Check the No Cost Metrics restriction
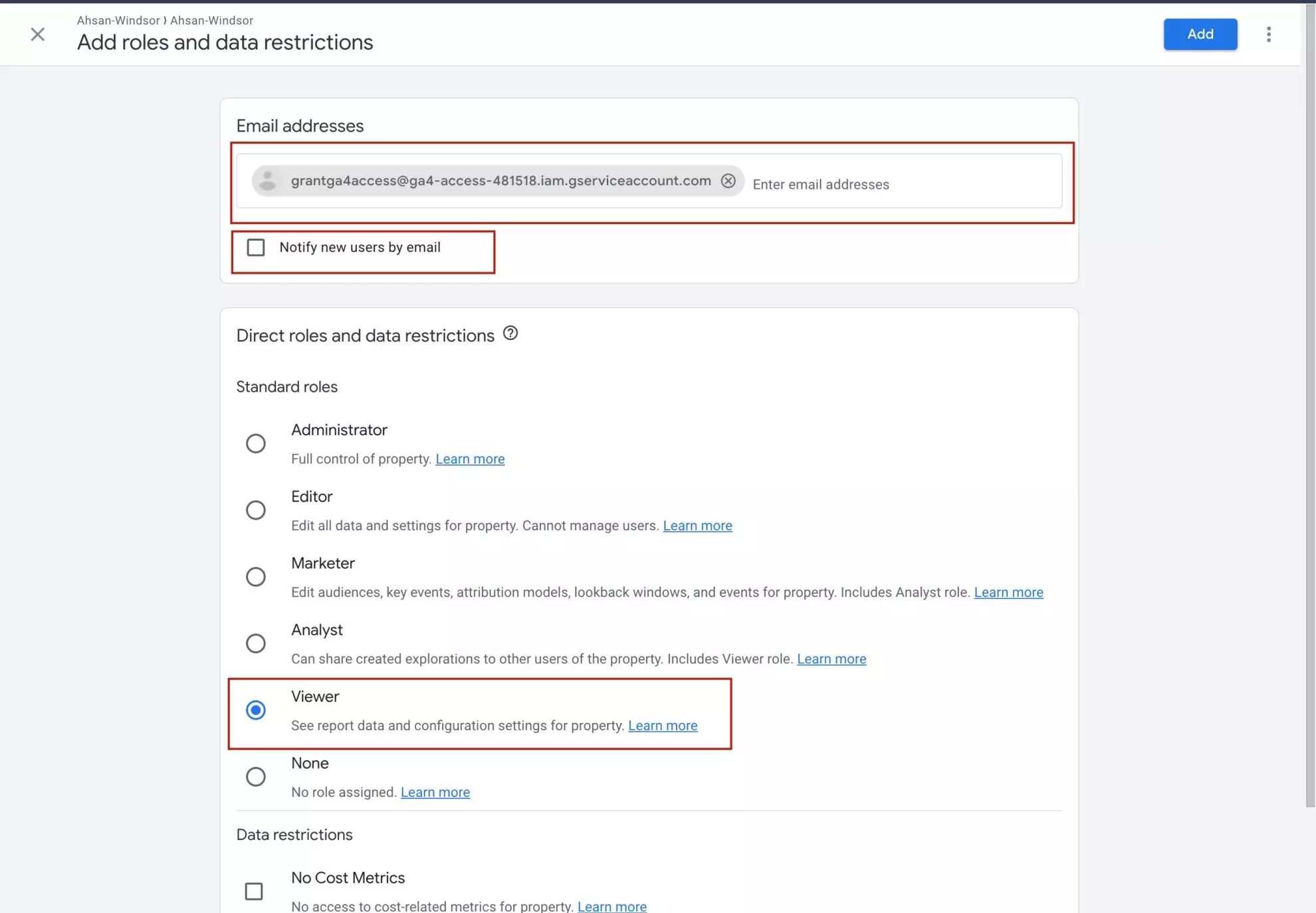The width and height of the screenshot is (1316, 913). [254, 891]
